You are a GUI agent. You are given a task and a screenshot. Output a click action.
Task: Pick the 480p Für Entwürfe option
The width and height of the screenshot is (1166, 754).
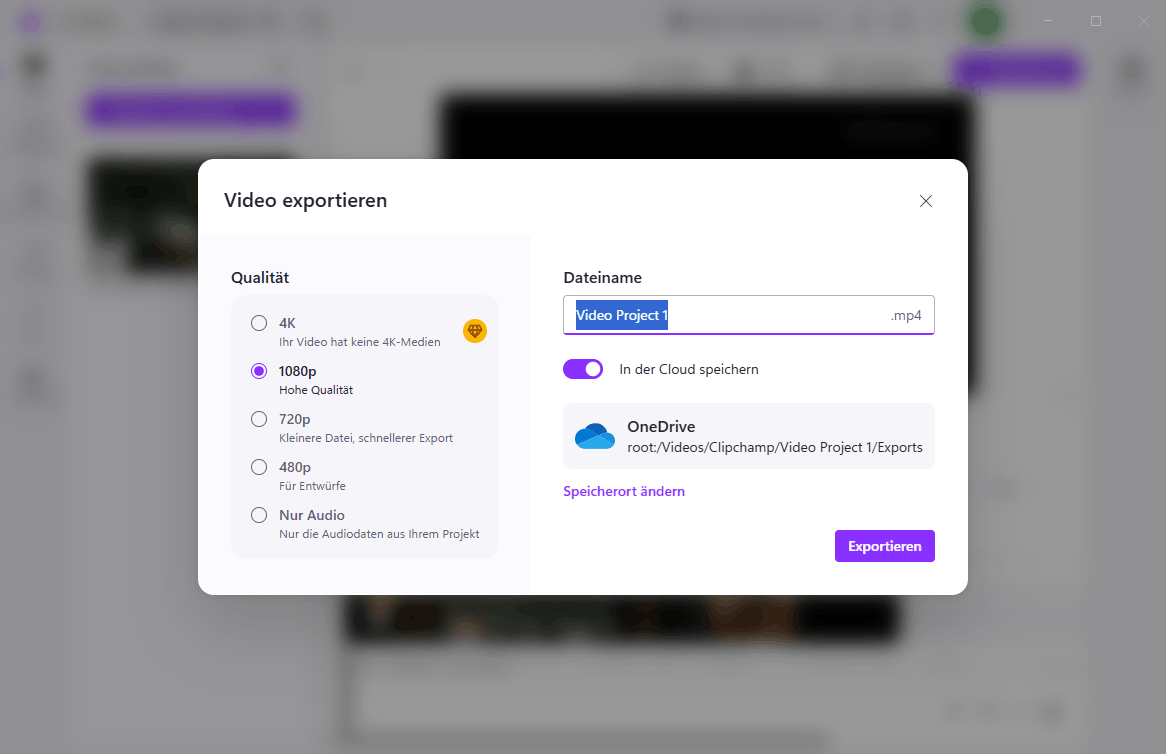pos(259,467)
